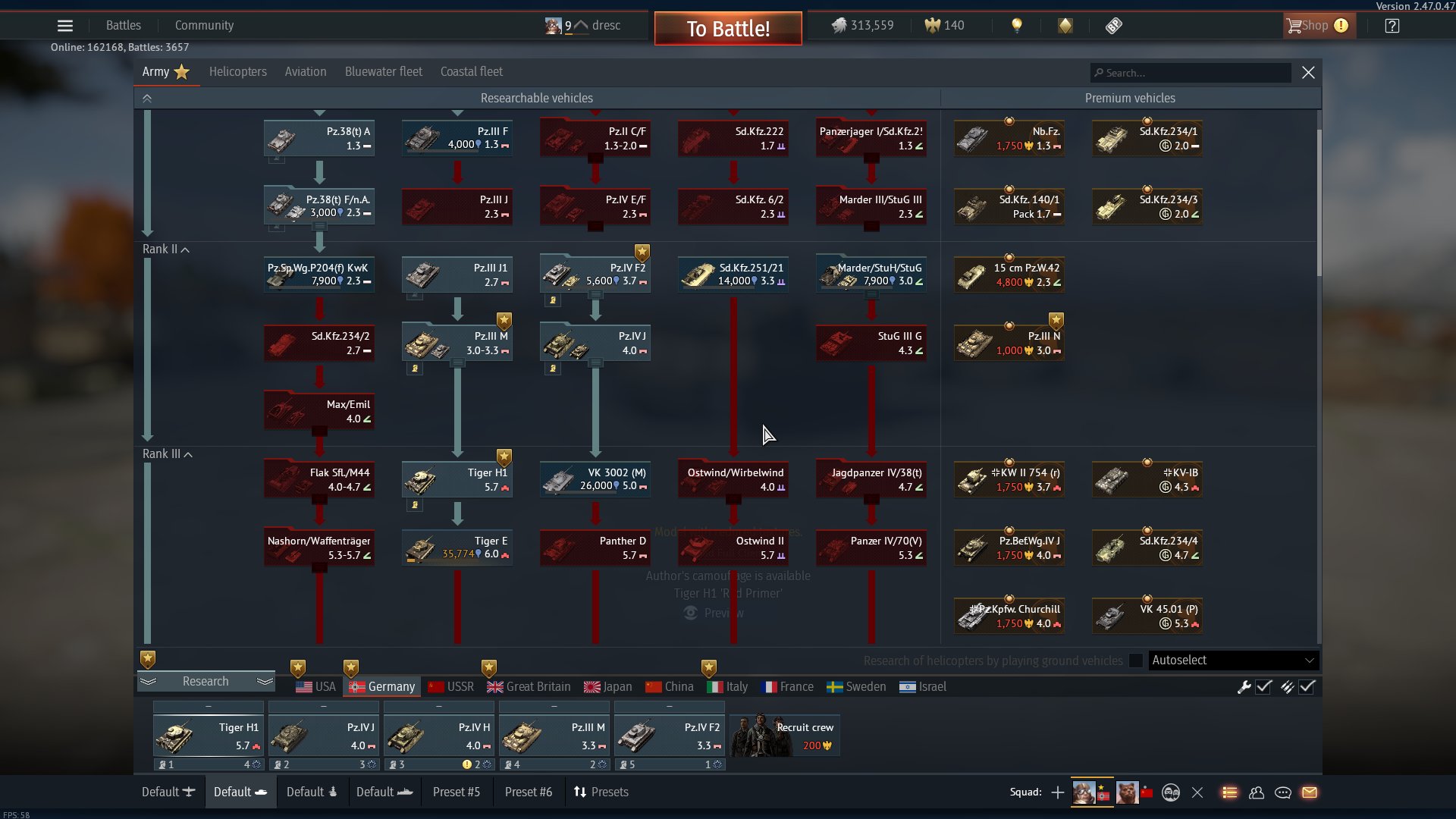Toggle helicopter research by ground vehicles checkbox

(1136, 661)
